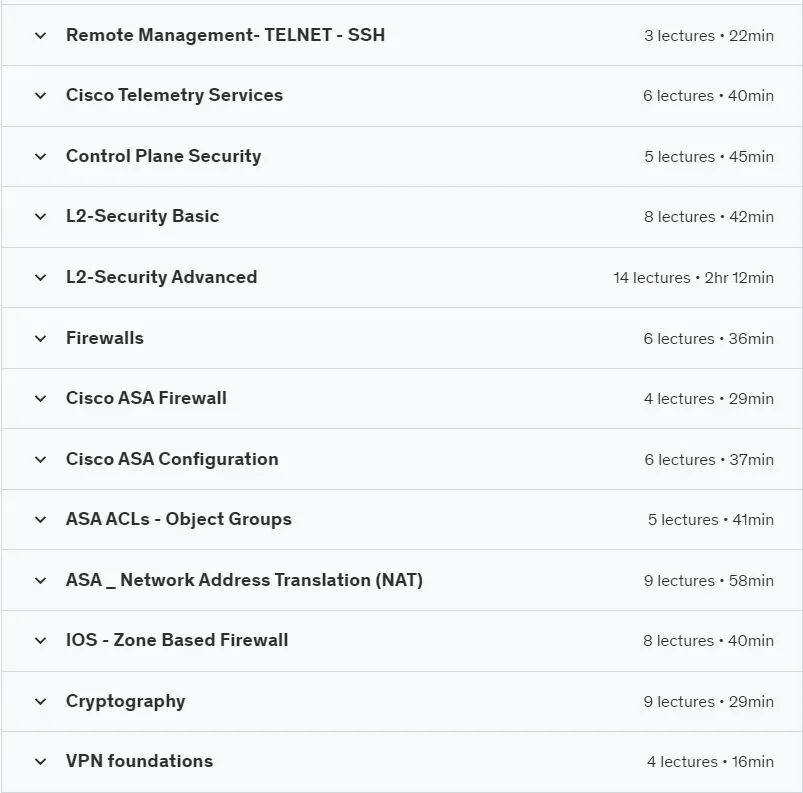Viewport: 803px width, 793px height.
Task: Click '9 lectures • 58min' on NAT row
Action: 709,580
